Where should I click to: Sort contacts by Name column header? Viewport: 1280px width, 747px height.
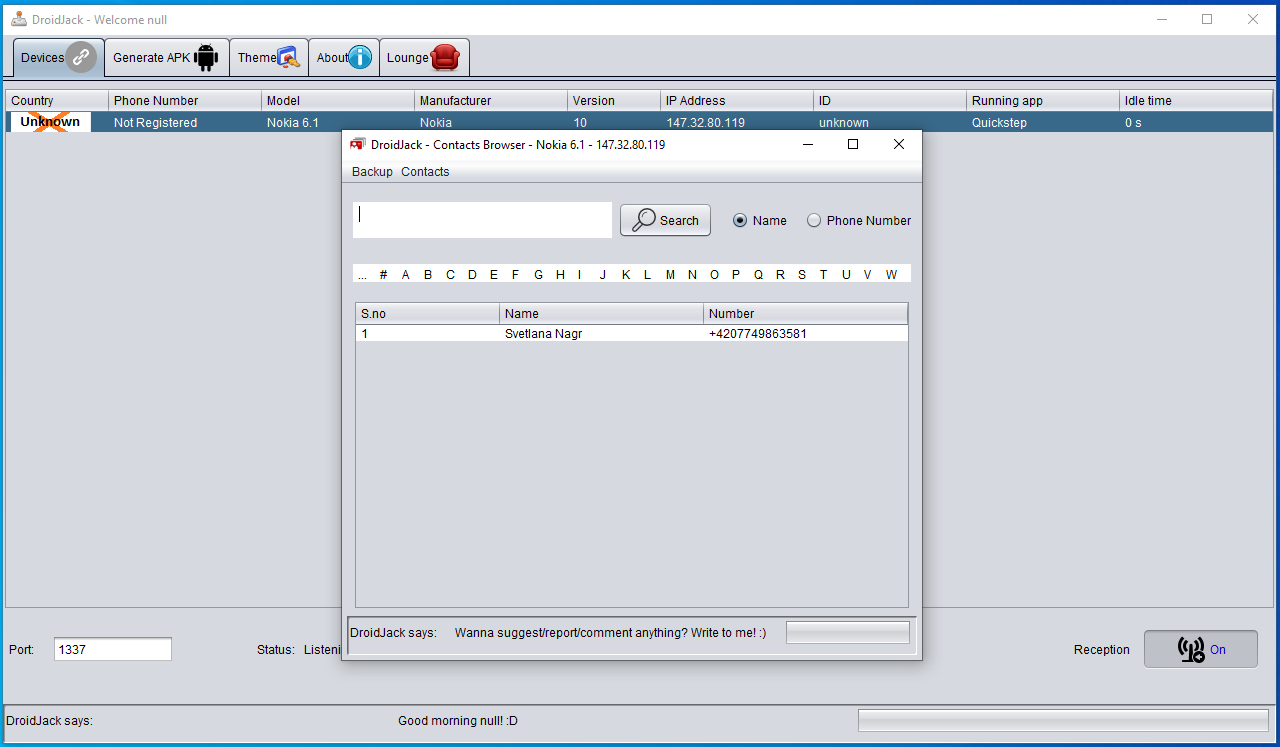602,314
